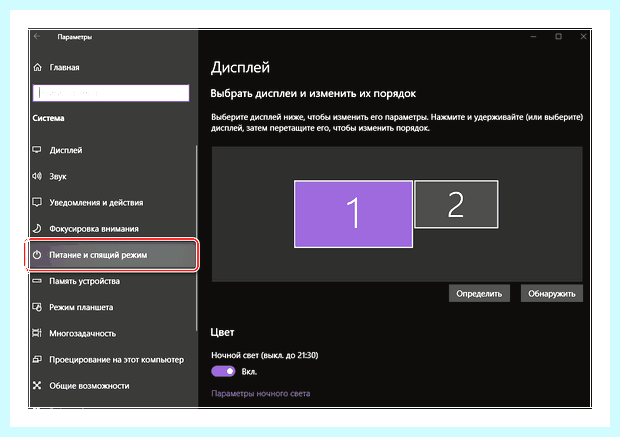Go to Общие возможности
Image resolution: width=620 pixels, height=437 pixels.
point(89,386)
